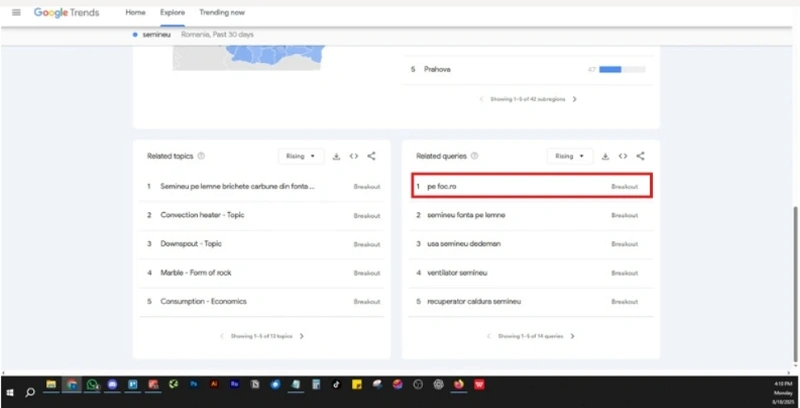Click the taskbar clock and date
This screenshot has height=408, width=800.
(x=783, y=393)
